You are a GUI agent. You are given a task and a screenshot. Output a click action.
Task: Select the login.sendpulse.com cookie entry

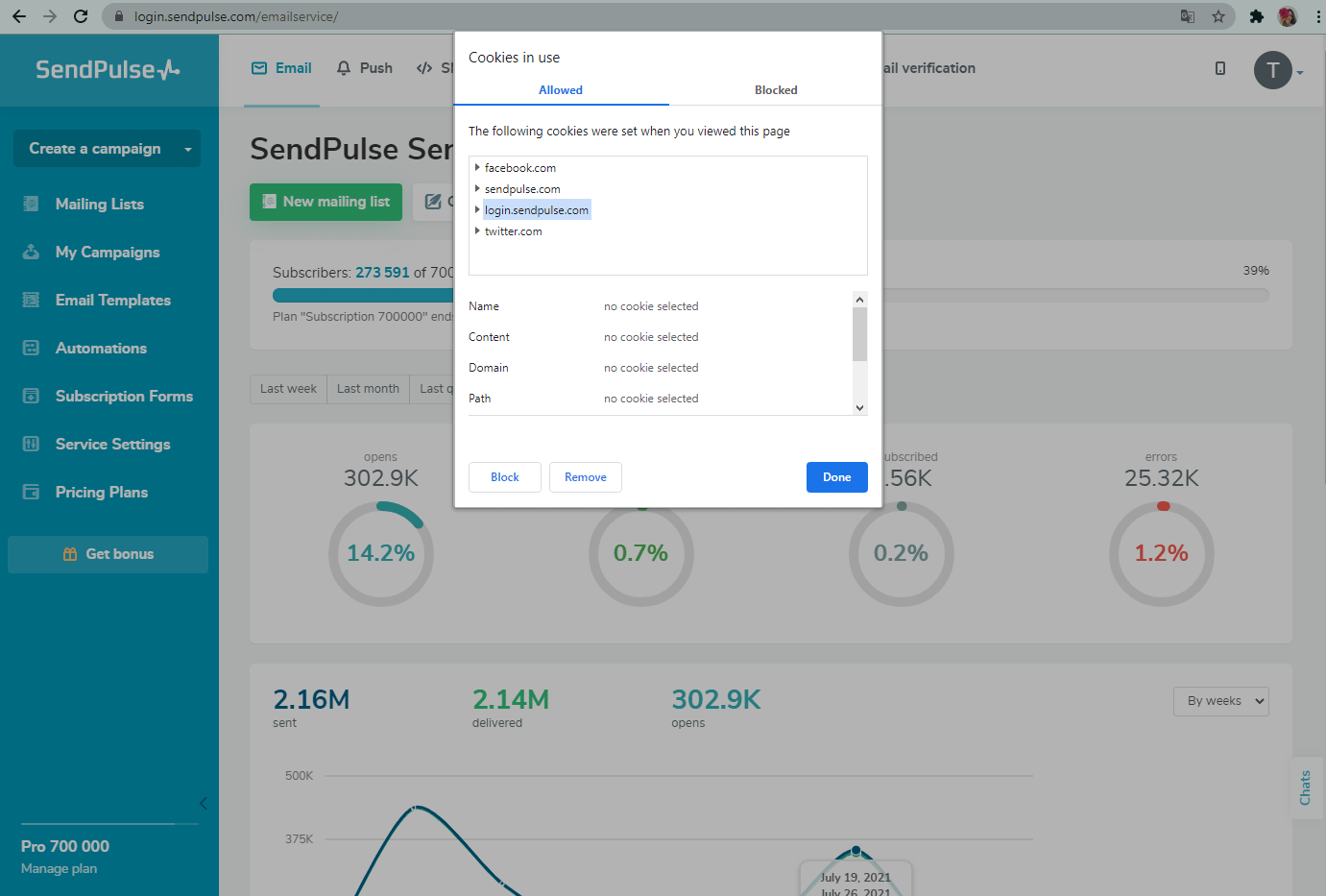(x=536, y=210)
